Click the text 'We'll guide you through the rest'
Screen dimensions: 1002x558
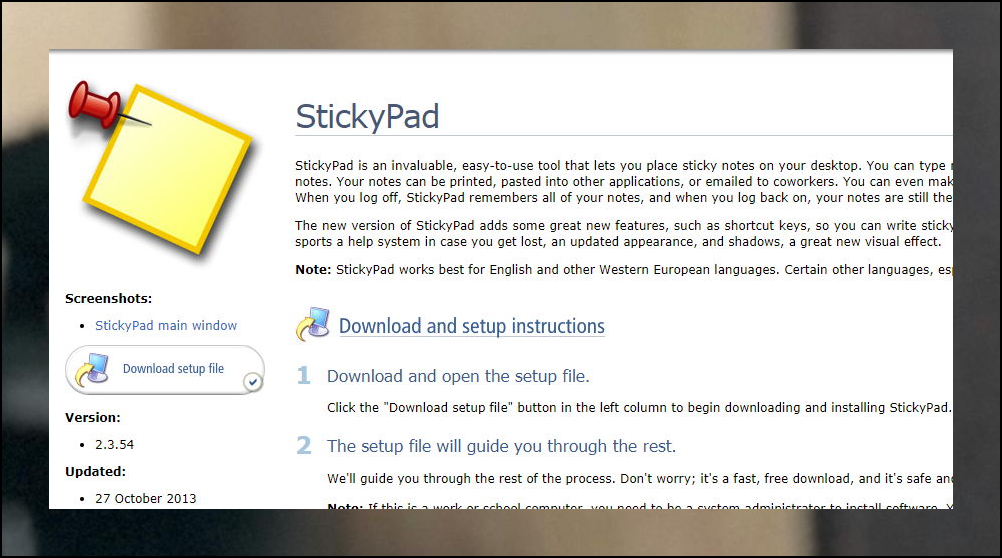tap(640, 479)
